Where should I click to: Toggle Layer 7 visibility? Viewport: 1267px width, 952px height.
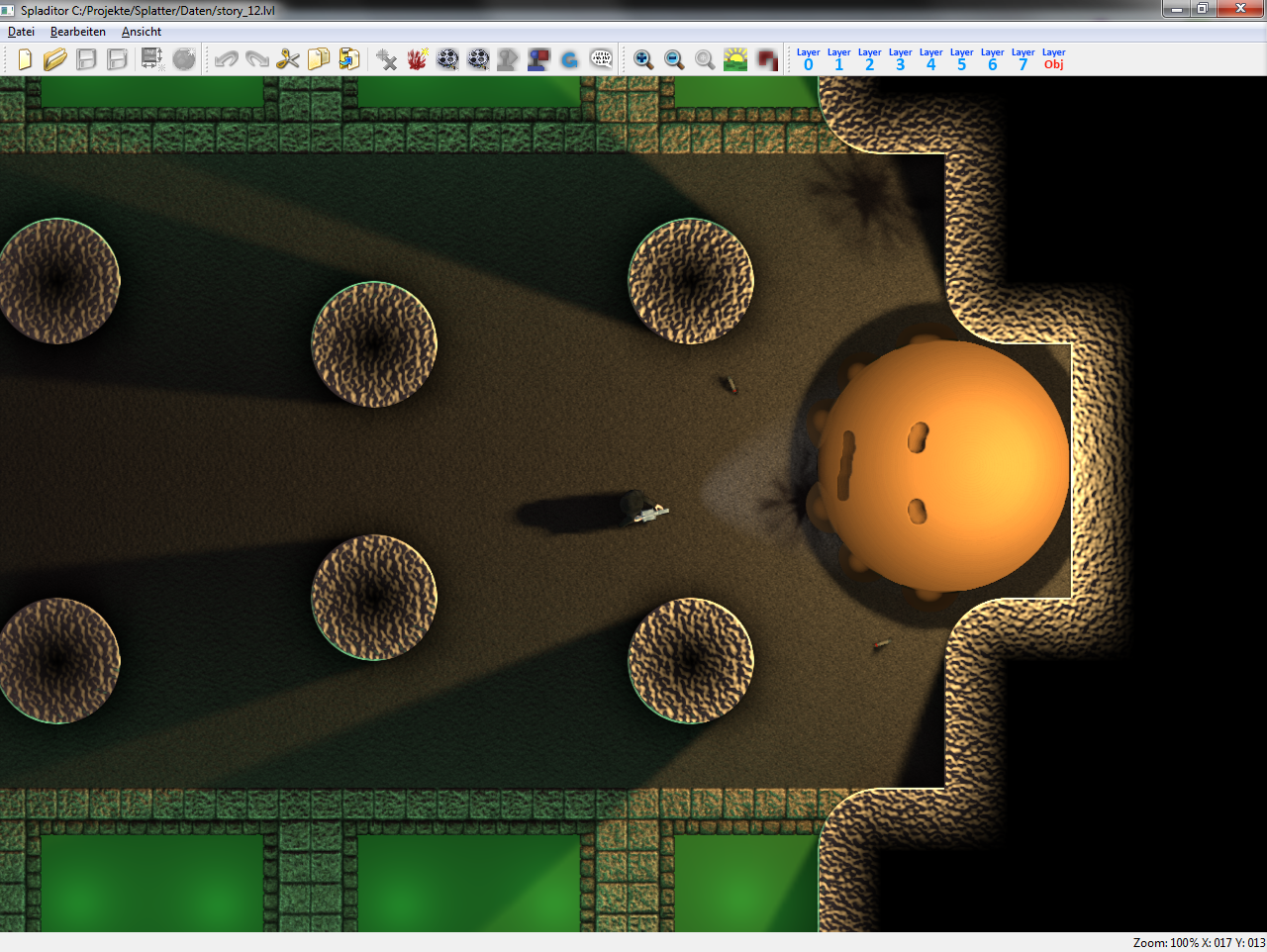[x=1023, y=59]
